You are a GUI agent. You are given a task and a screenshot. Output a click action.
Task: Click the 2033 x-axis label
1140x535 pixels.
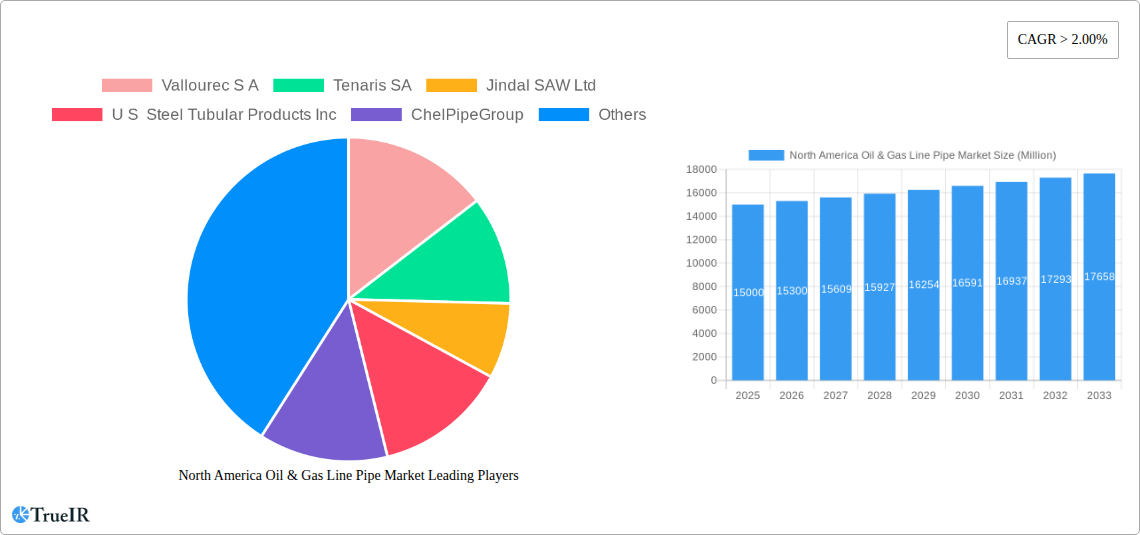pos(1099,395)
